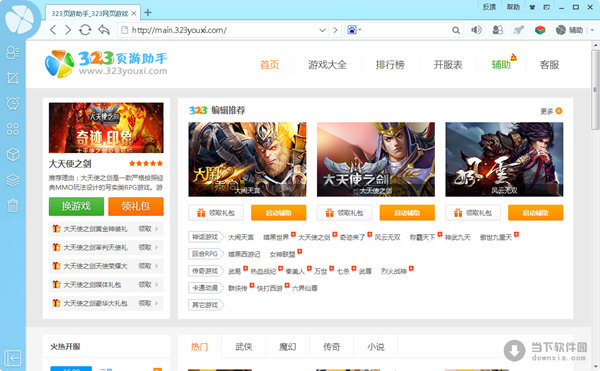The width and height of the screenshot is (600, 371).
Task: Click the trash bin icon in sidebar
Action: 13,205
